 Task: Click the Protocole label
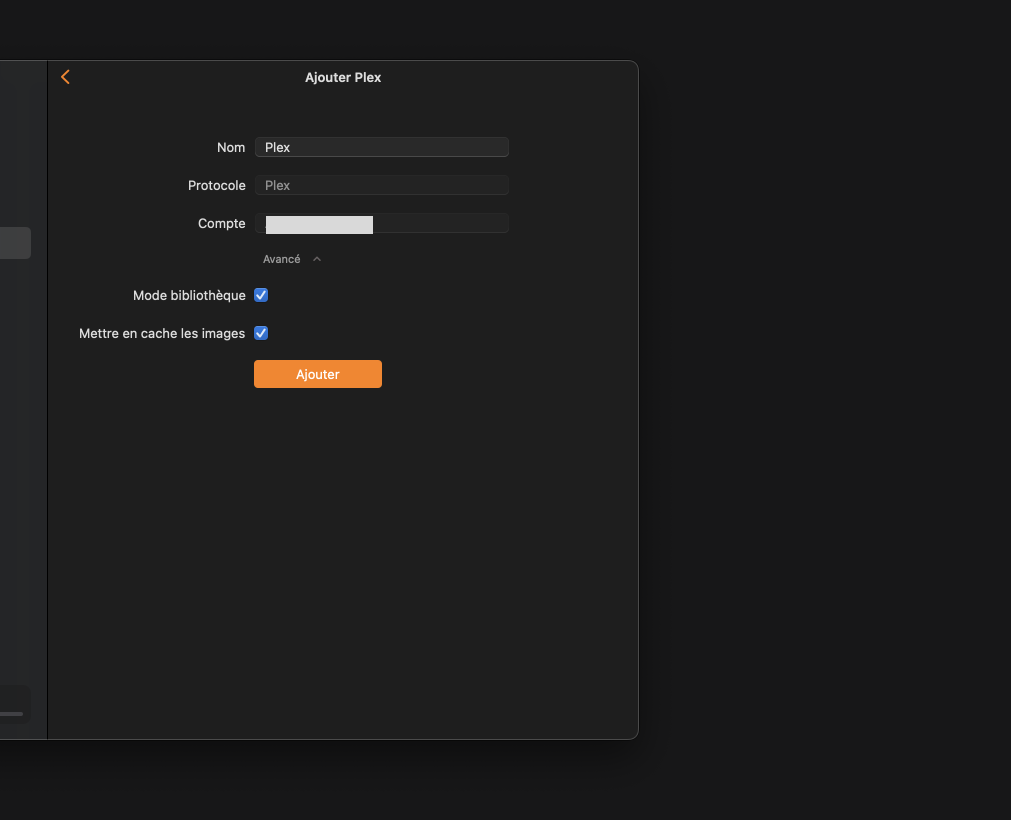pos(217,186)
